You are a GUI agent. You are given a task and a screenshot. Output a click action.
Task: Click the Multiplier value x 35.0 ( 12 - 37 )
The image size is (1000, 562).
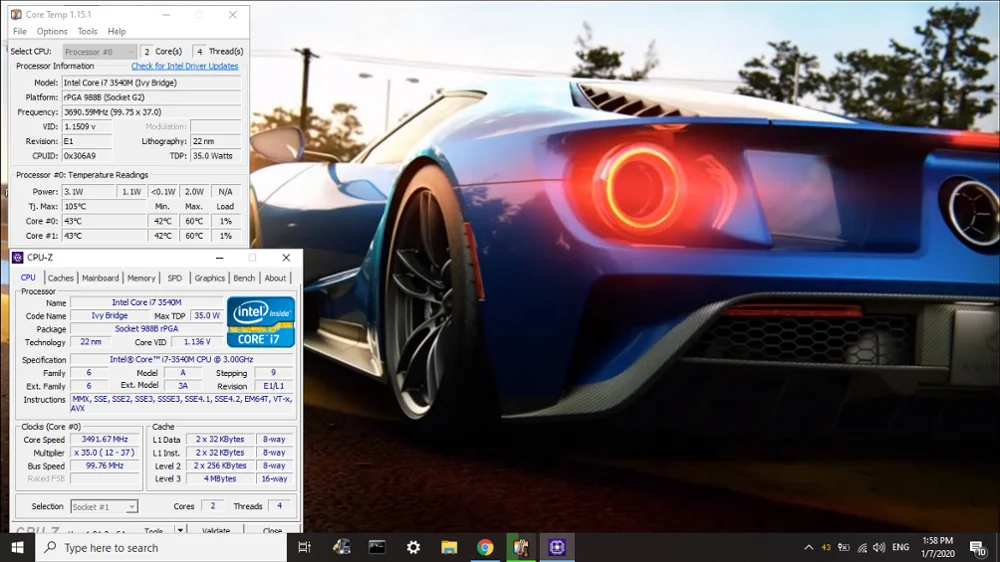click(105, 452)
